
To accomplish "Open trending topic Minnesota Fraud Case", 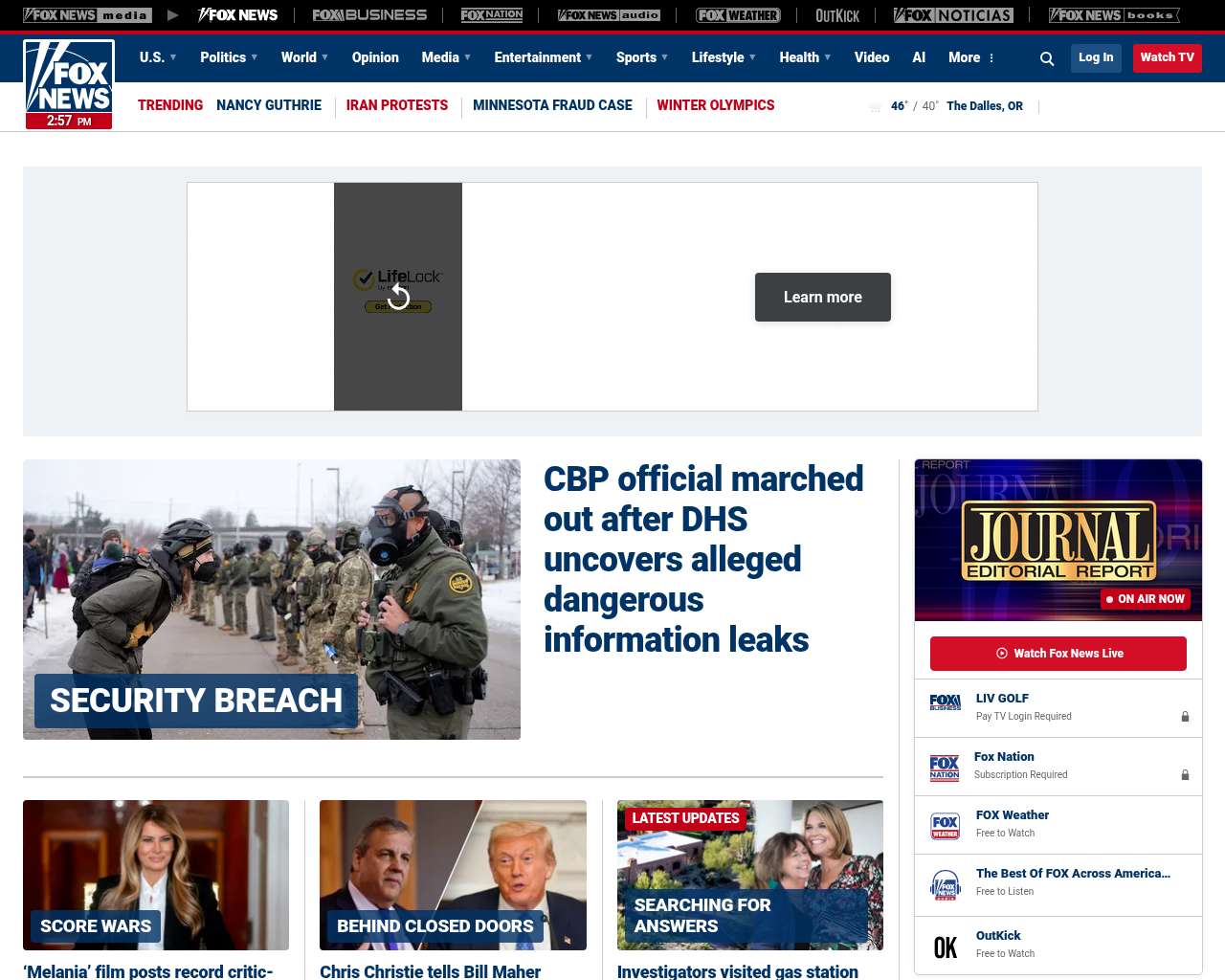I will [x=552, y=105].
